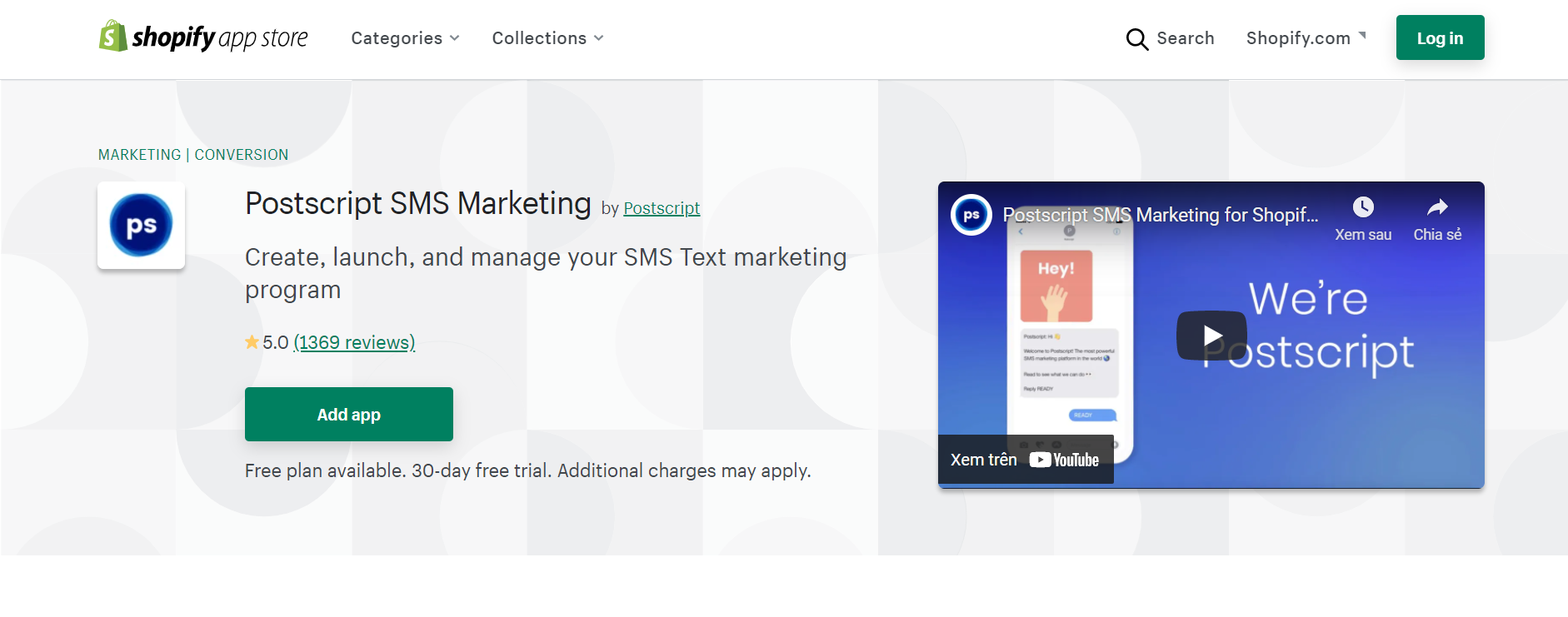
Task: Click the Add app button
Action: (349, 414)
